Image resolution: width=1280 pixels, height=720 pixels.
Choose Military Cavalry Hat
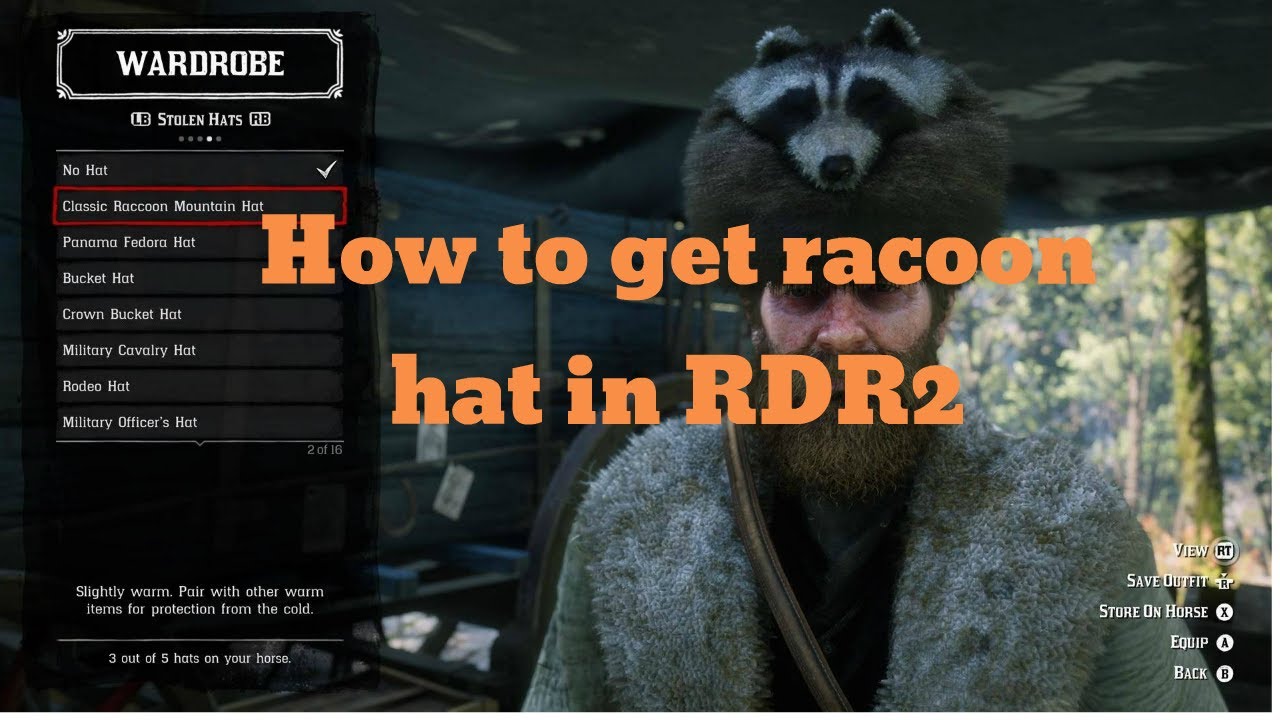pyautogui.click(x=200, y=350)
